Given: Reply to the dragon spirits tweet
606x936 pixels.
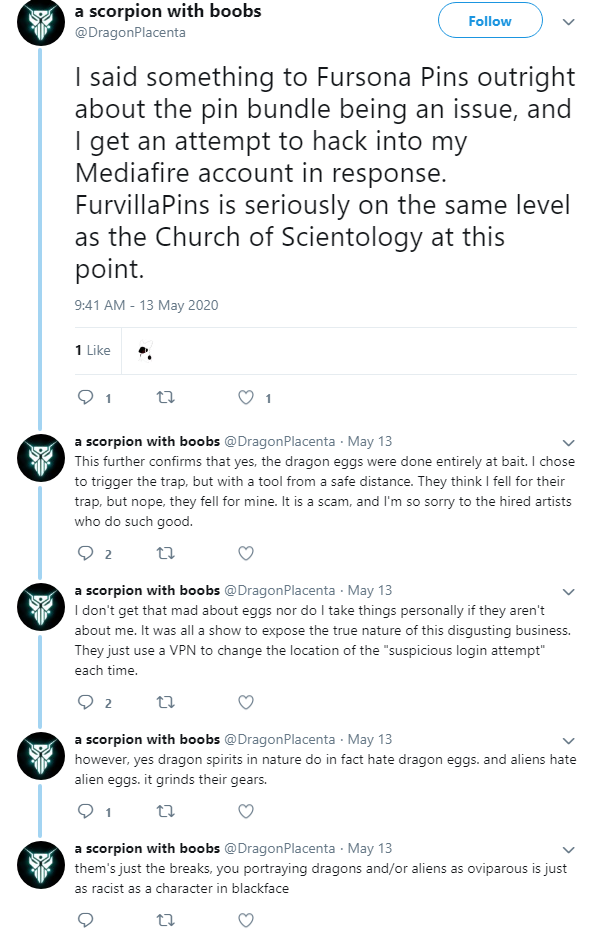Looking at the screenshot, I should pyautogui.click(x=86, y=811).
